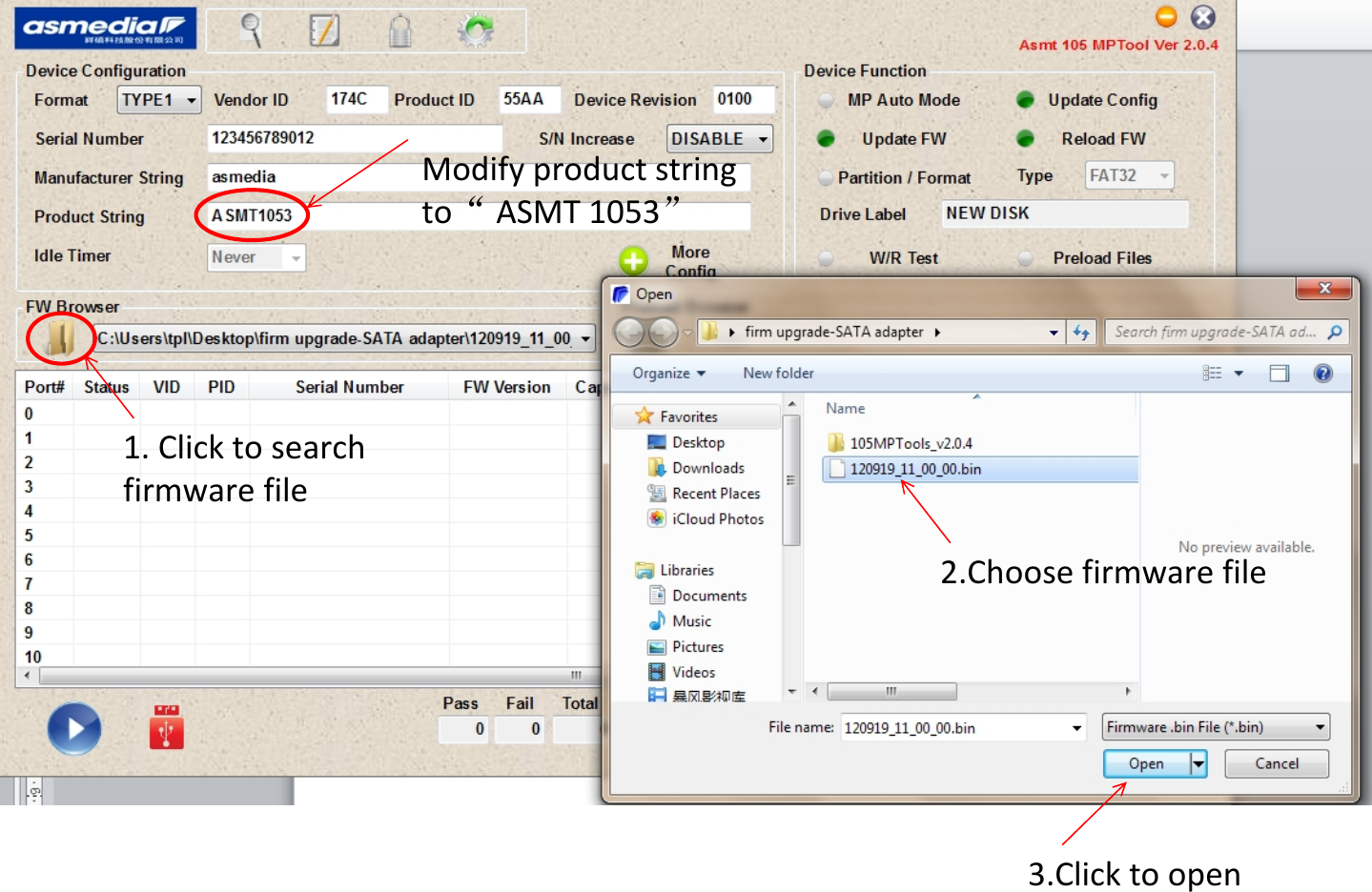Open the FAT32 Type dropdown
The height and width of the screenshot is (892, 1372).
1130,175
